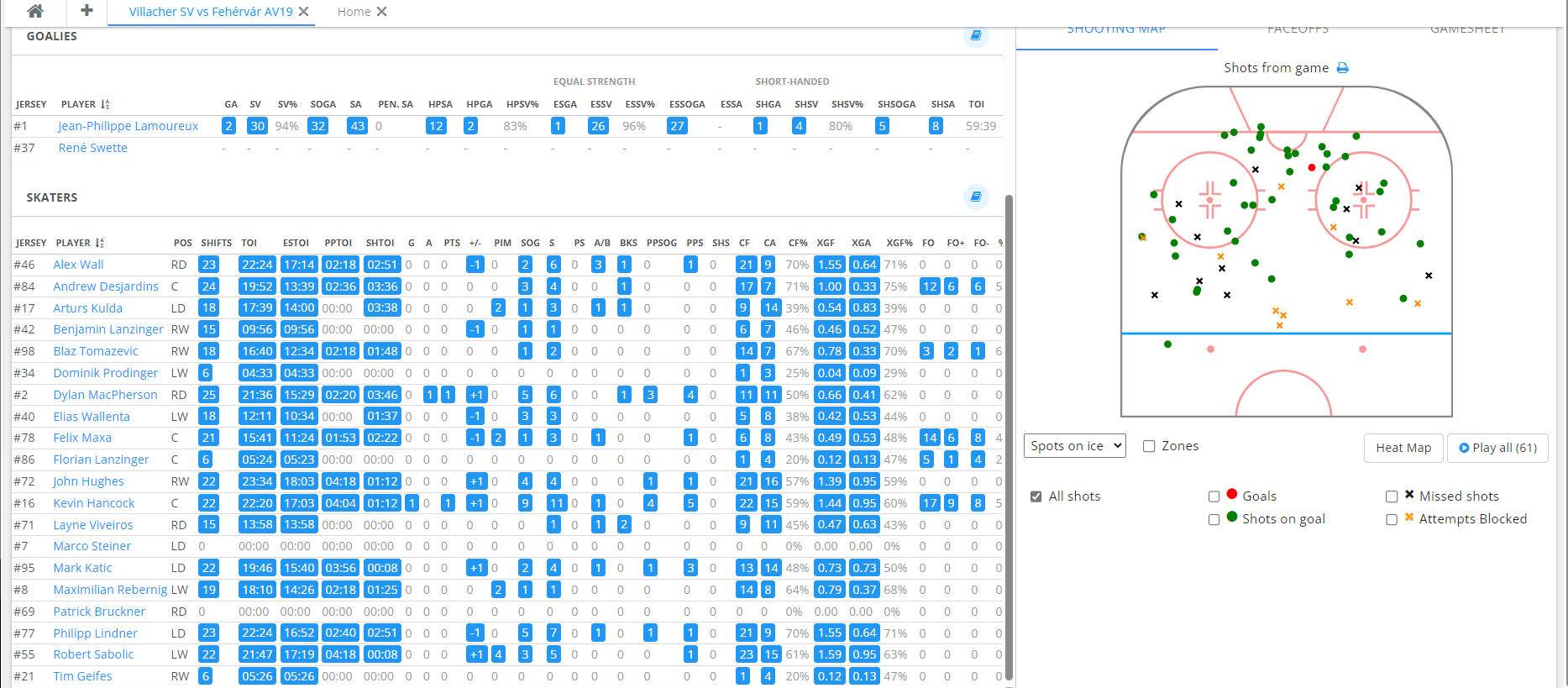Open a new tab with the plus icon
Screen dimensions: 1568x688
pos(87,11)
